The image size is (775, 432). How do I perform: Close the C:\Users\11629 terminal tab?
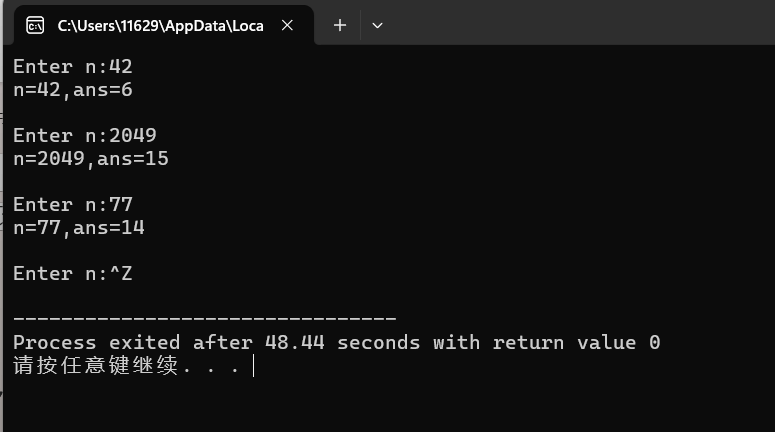pos(287,25)
